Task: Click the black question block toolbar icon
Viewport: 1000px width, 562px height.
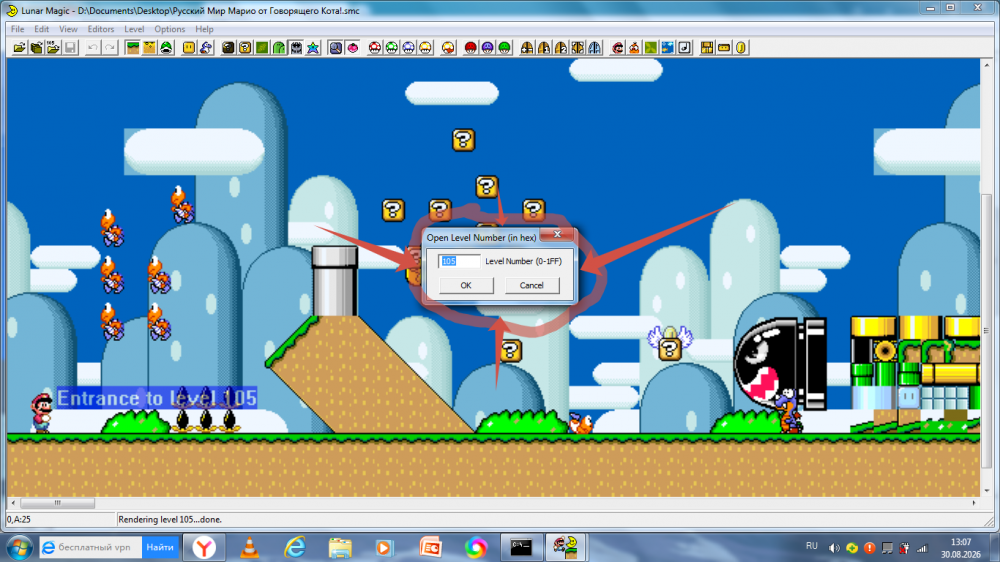Action: coord(228,48)
